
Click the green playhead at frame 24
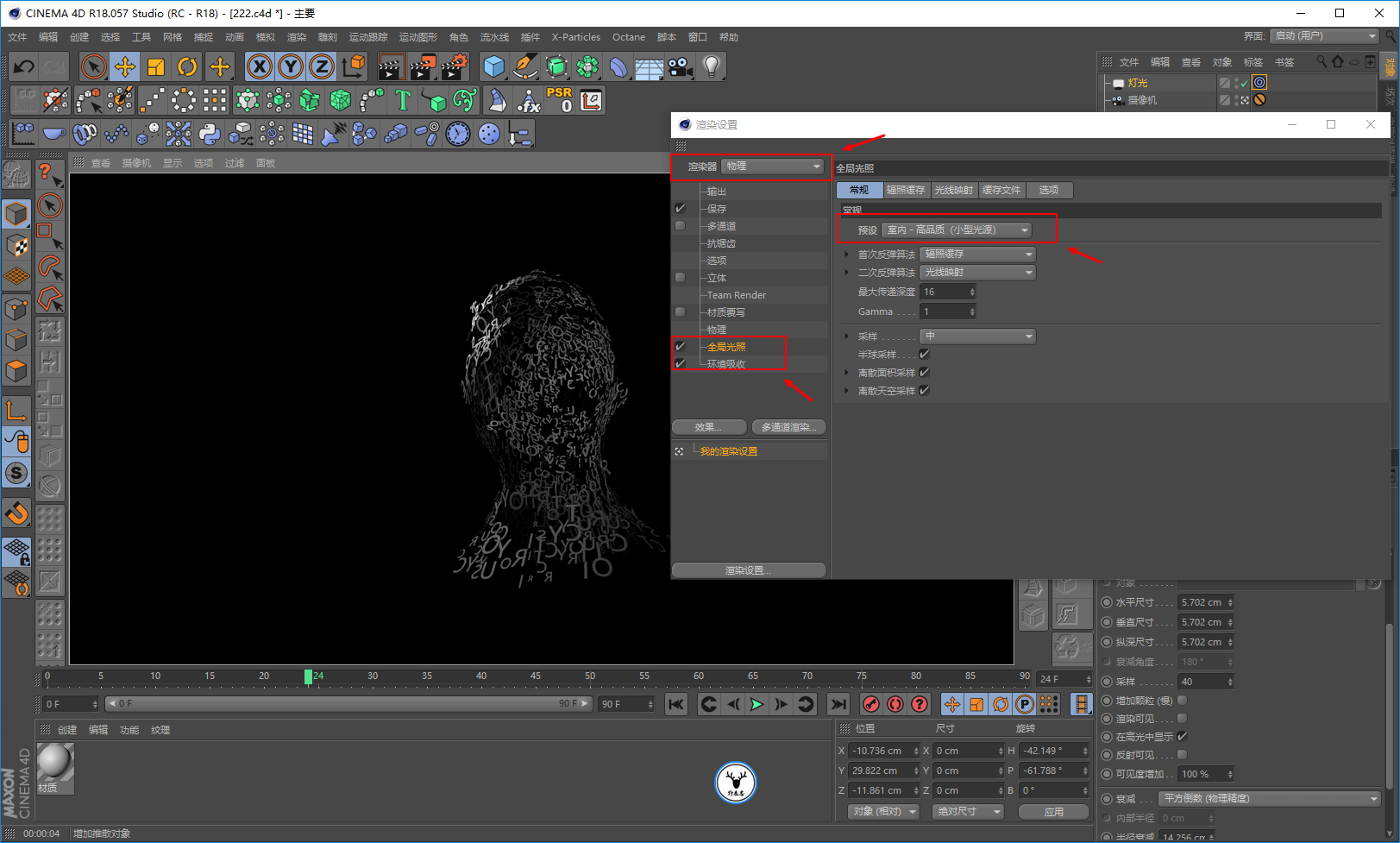click(x=308, y=677)
